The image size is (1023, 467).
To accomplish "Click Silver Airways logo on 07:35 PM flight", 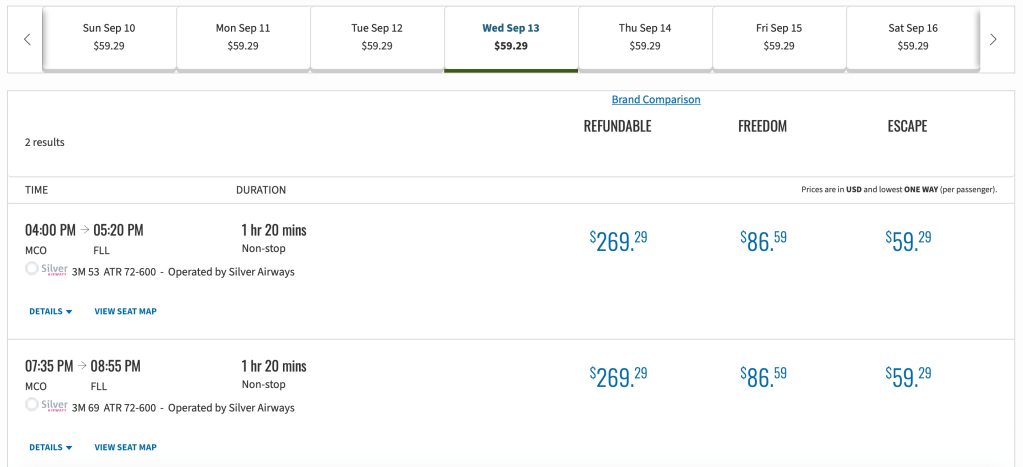I will [x=47, y=406].
